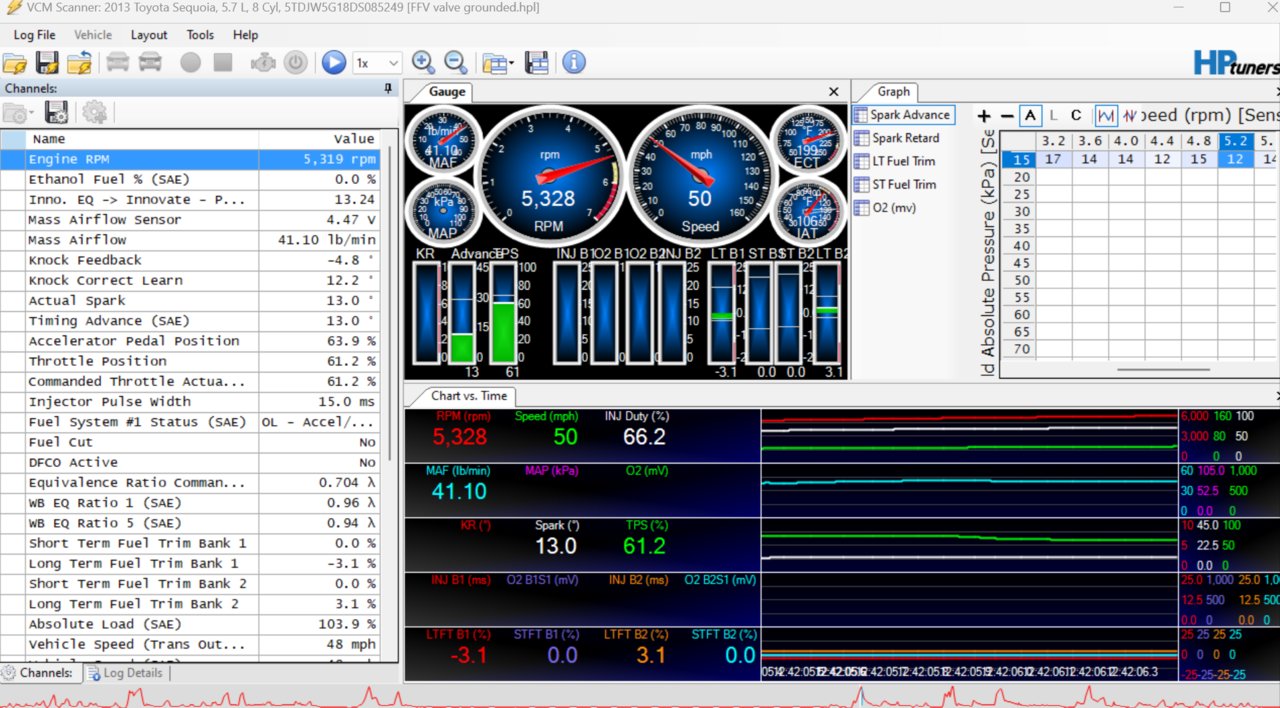This screenshot has height=708, width=1280.
Task: Zoom in with the magnifier plus icon
Action: 423,62
